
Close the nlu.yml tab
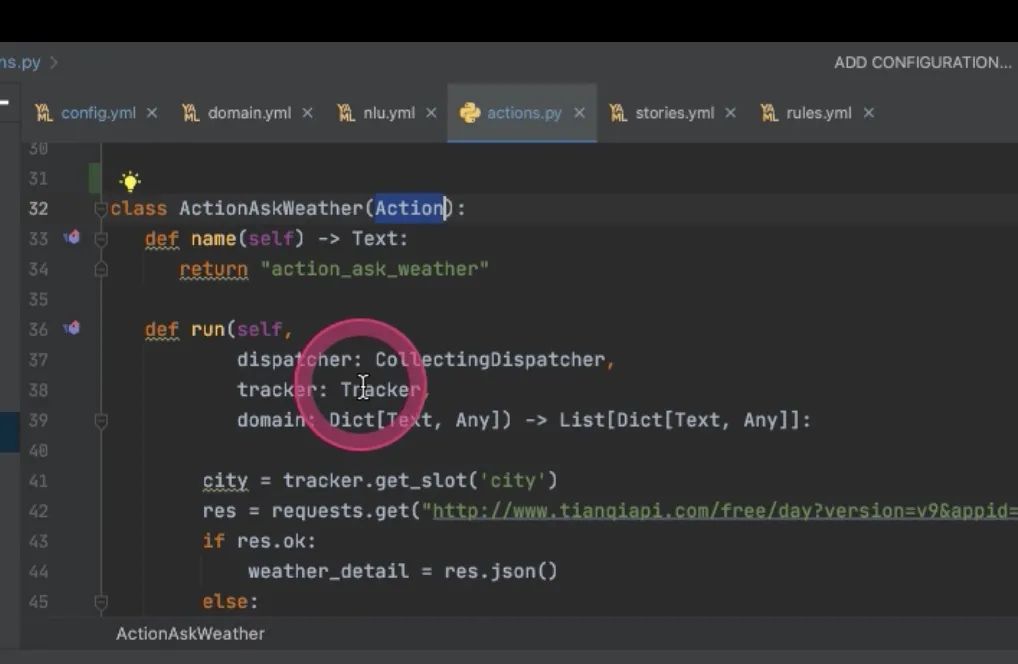coord(431,113)
